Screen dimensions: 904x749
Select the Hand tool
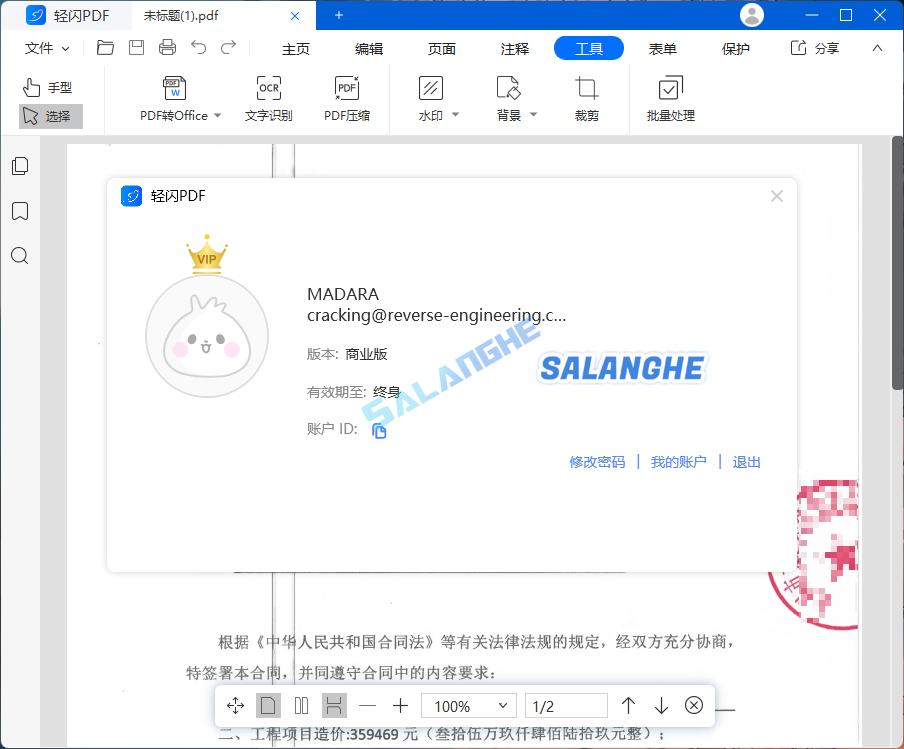[48, 88]
